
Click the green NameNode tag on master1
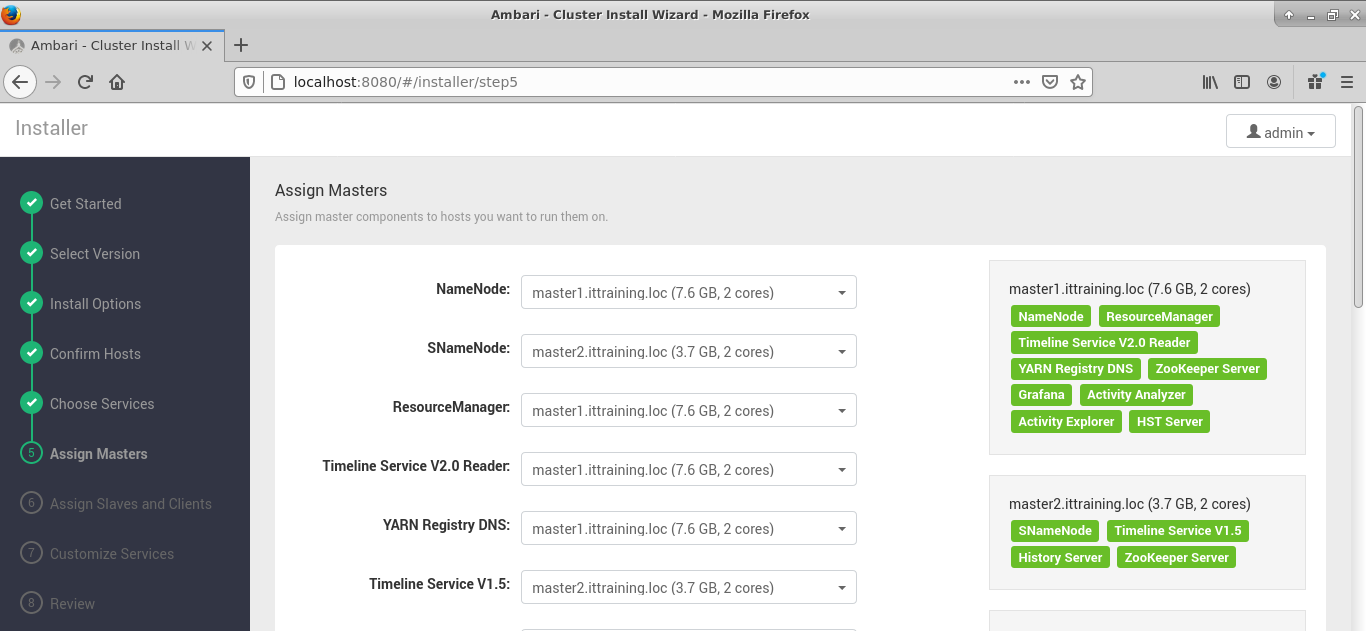pos(1050,316)
